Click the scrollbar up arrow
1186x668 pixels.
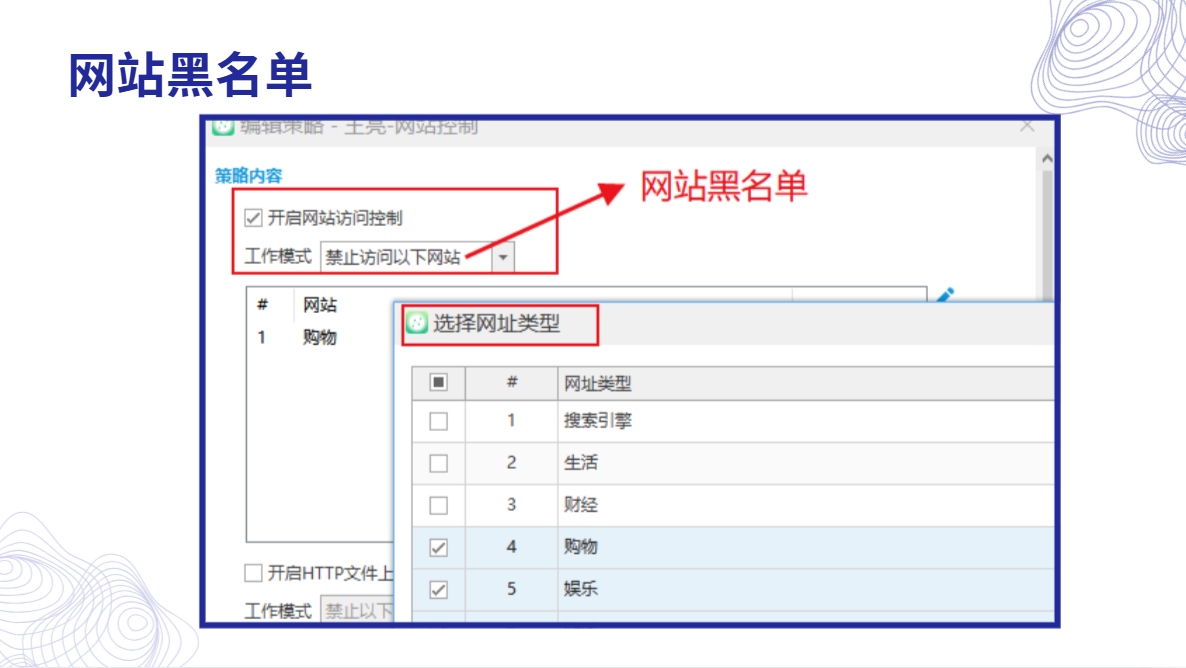click(1047, 159)
